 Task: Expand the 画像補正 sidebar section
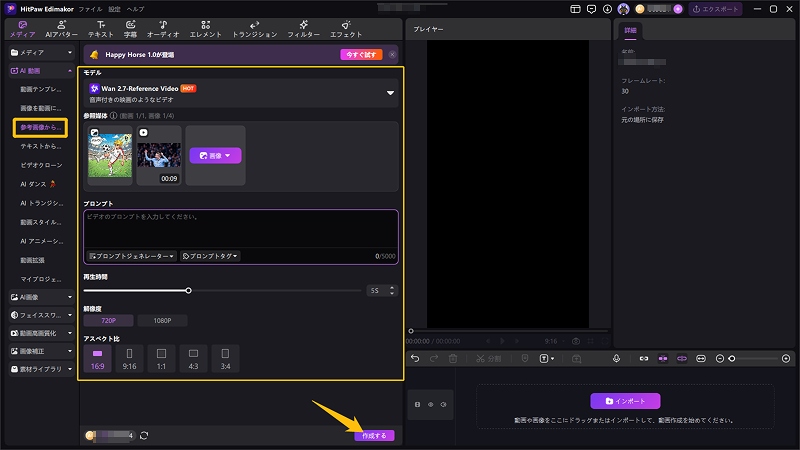point(41,351)
